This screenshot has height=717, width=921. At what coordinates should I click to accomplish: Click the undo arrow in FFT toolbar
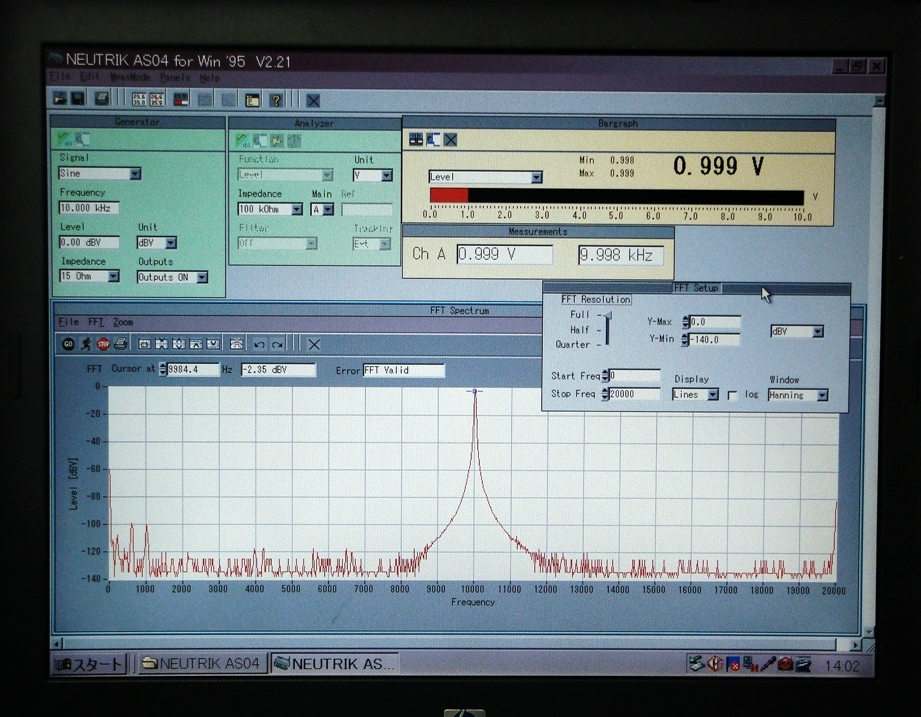click(259, 345)
